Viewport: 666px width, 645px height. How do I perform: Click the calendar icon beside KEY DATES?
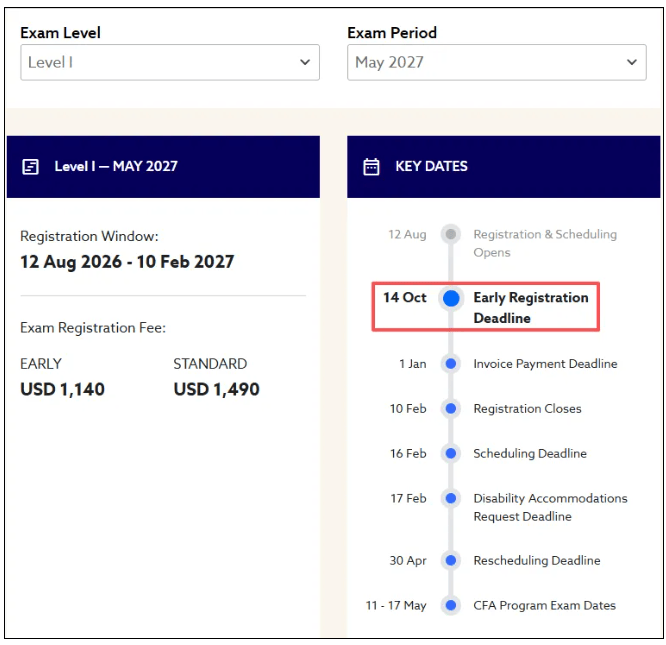click(x=371, y=166)
